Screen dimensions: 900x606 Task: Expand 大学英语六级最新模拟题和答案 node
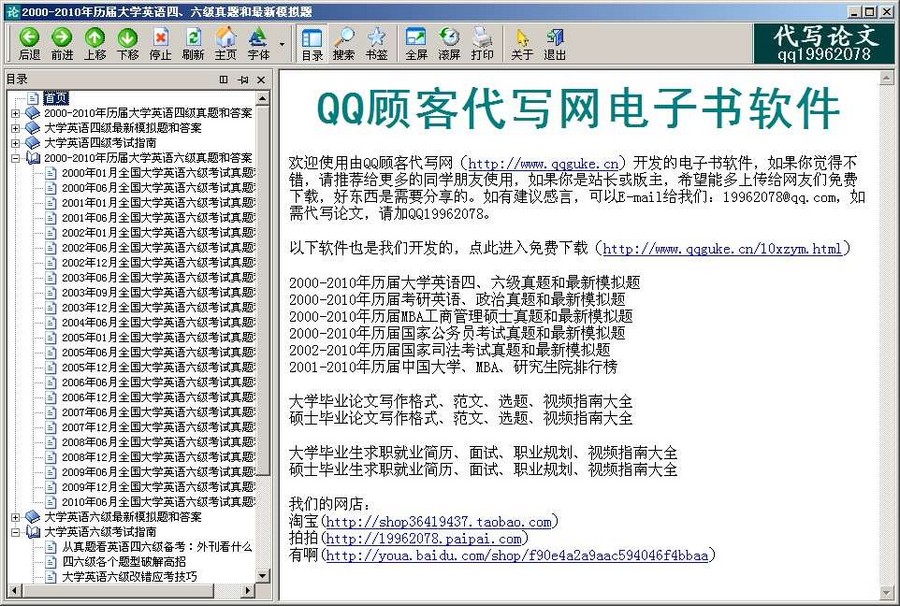coord(15,517)
